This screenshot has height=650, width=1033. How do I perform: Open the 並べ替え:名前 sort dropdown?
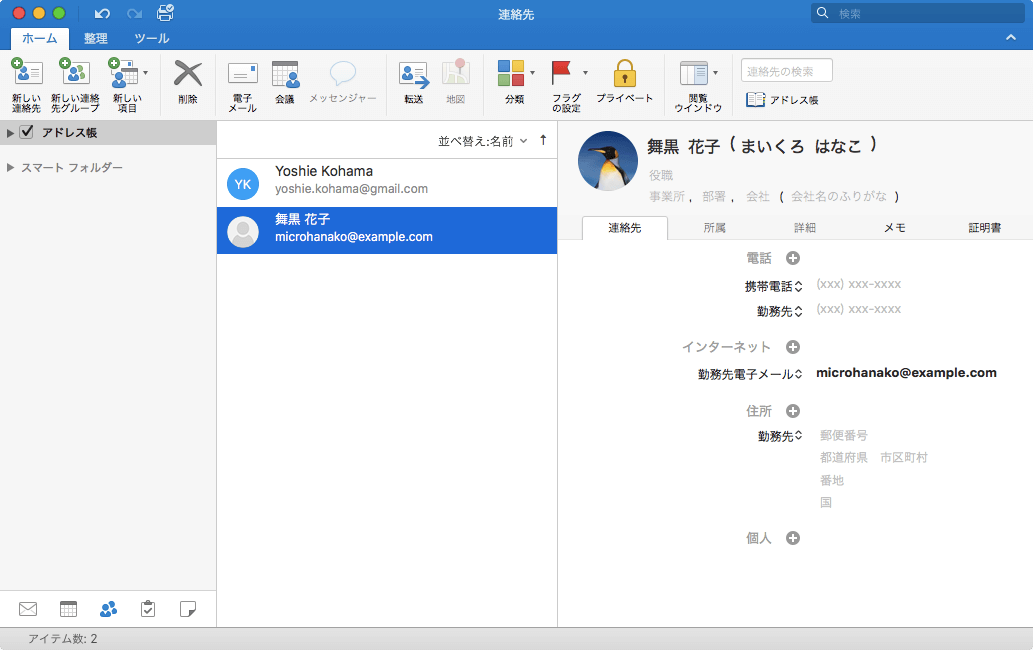click(483, 141)
